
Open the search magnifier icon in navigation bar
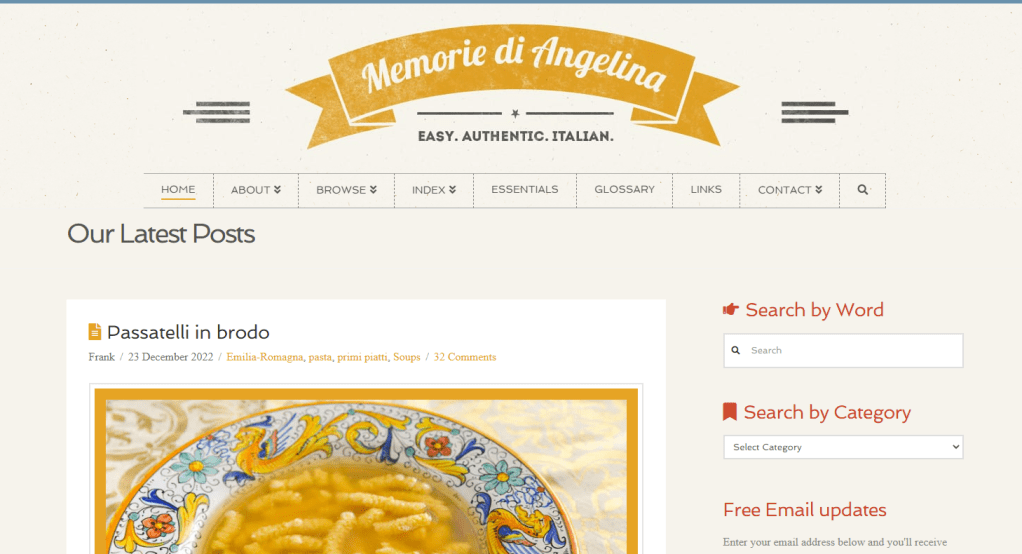click(862, 190)
